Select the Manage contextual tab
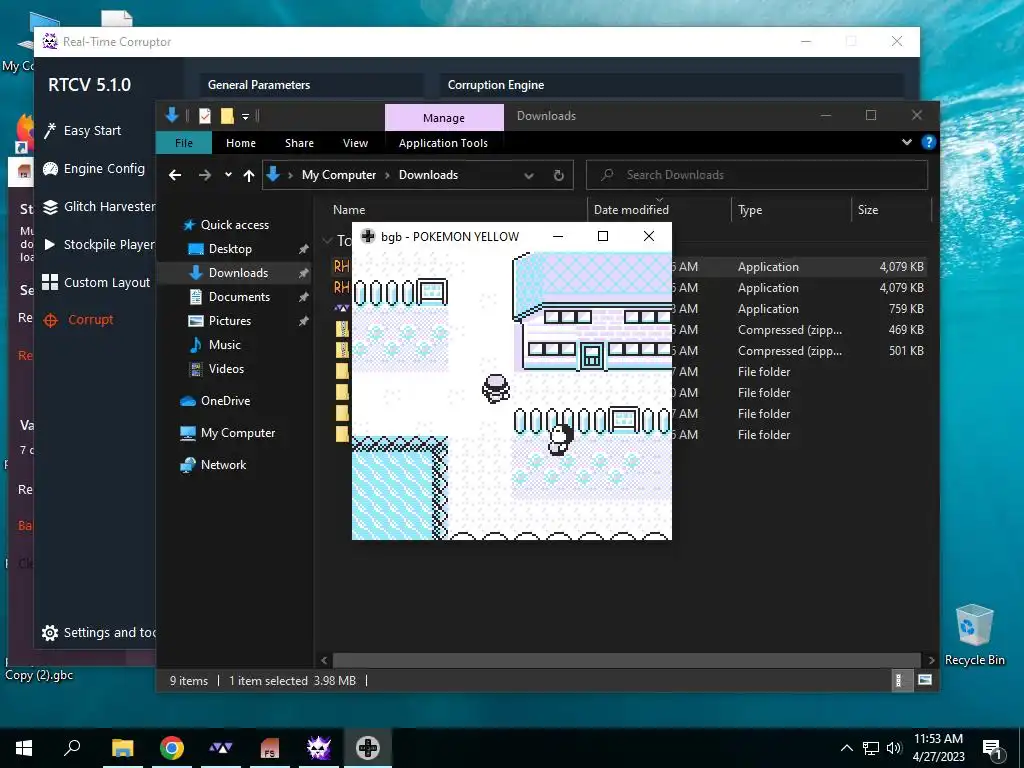 444,118
